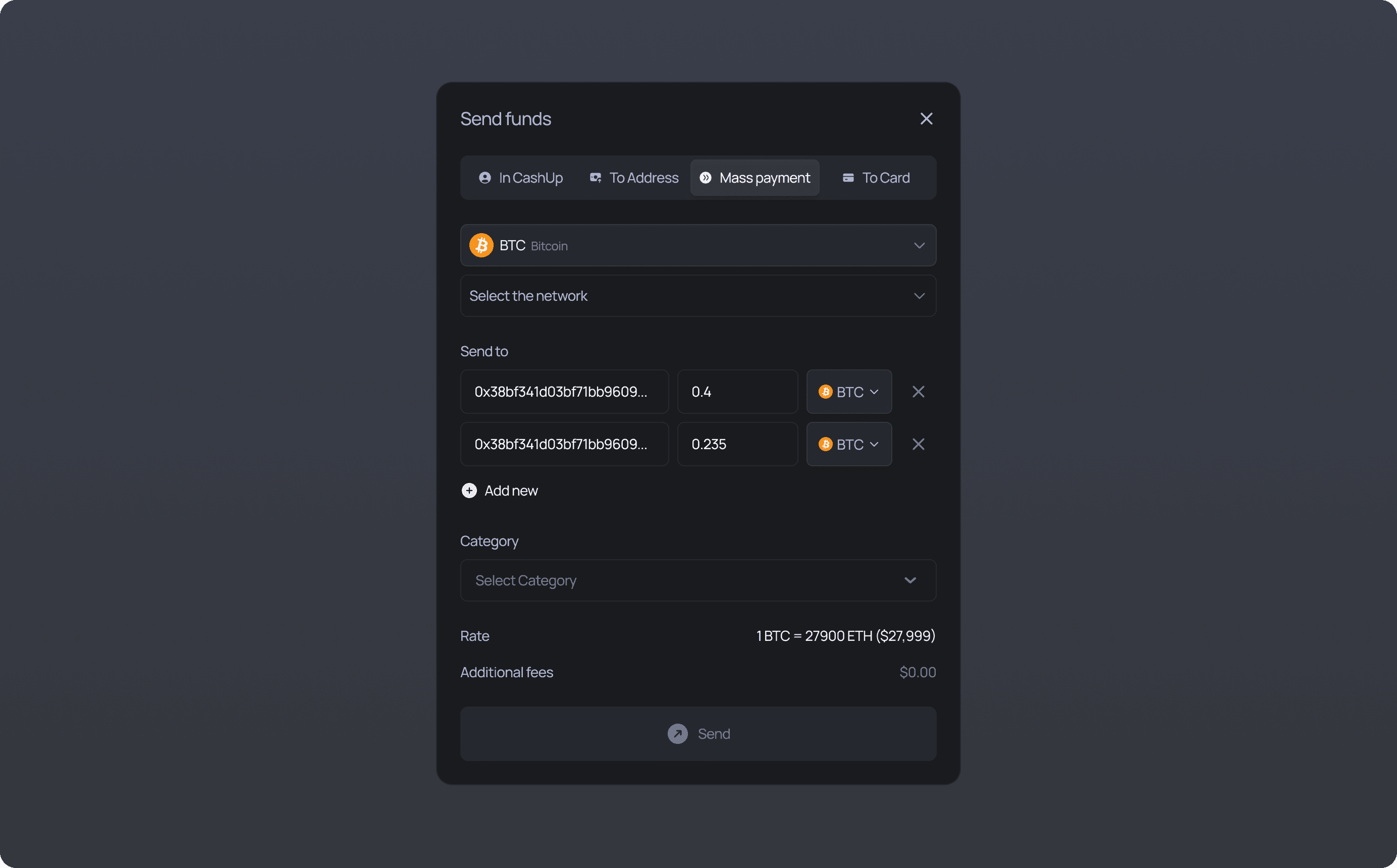
Task: Switch to the Mass payment tab
Action: pos(754,178)
